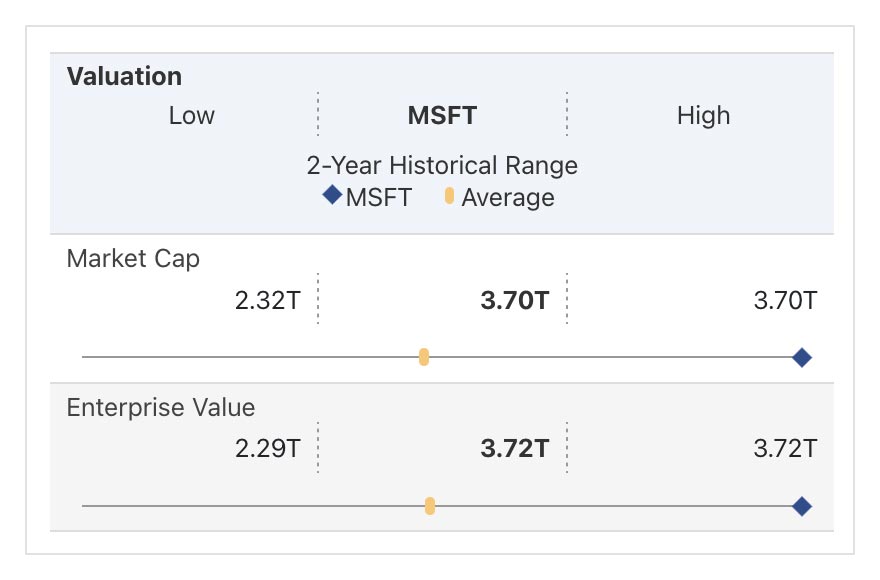Screen dimensions: 880x580
Task: Click the Average legend text label
Action: pyautogui.click(x=507, y=197)
